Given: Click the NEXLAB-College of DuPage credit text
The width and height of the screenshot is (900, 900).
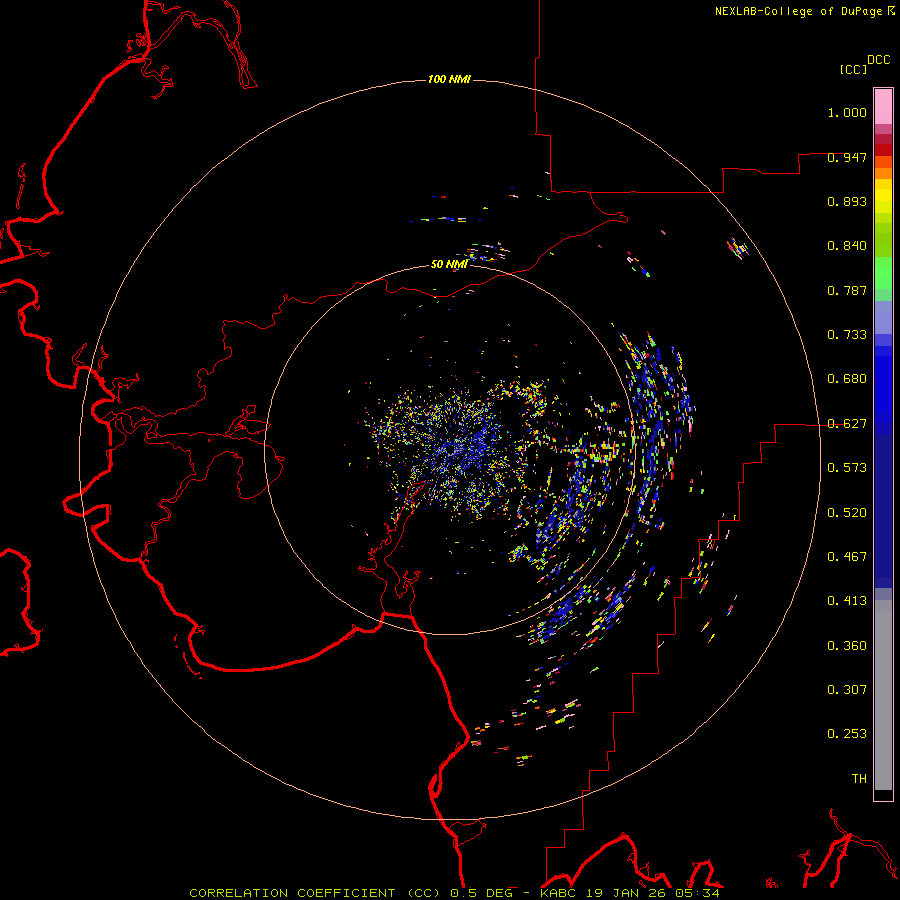Looking at the screenshot, I should click(x=798, y=11).
